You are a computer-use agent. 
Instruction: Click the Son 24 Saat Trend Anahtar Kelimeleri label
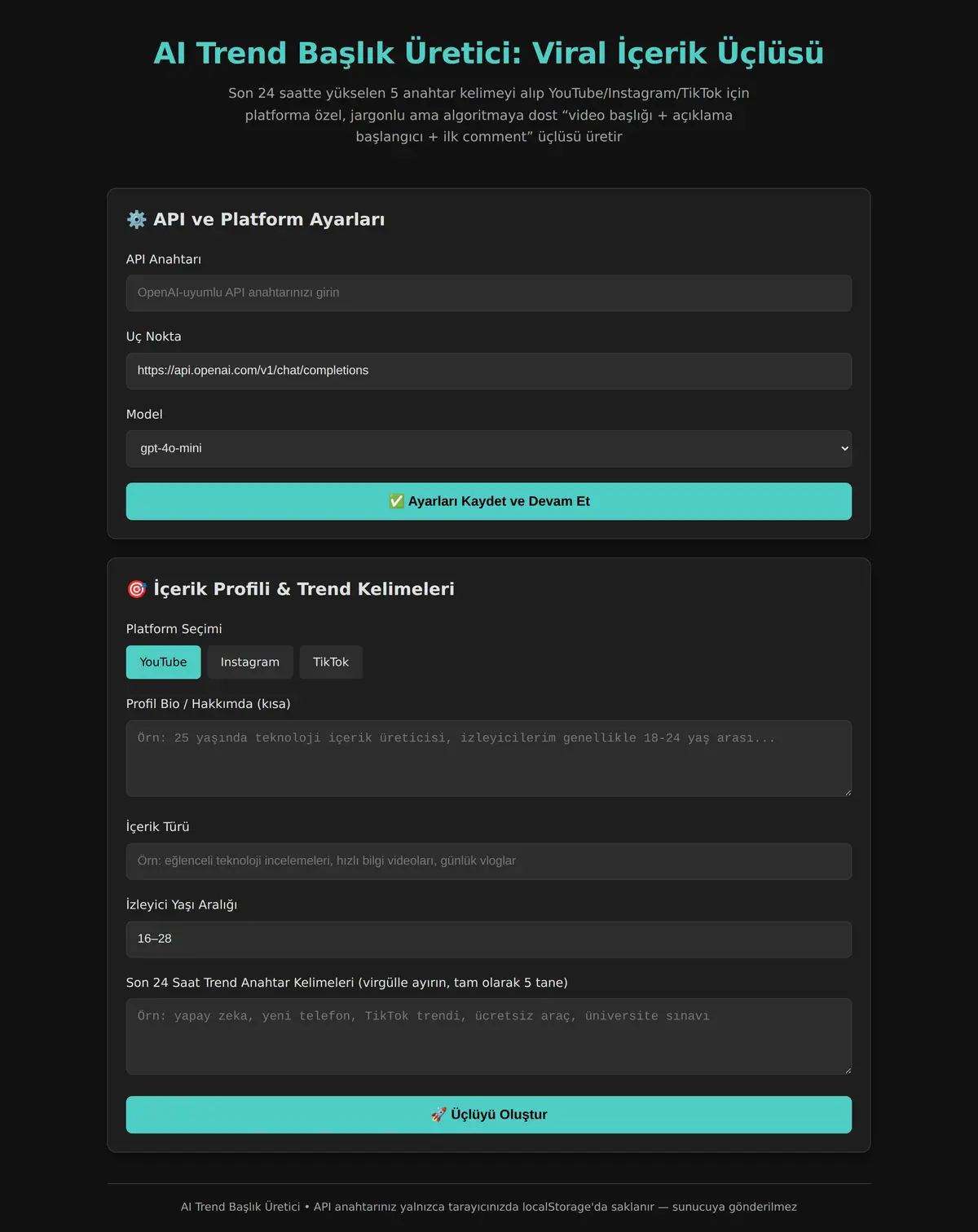click(x=347, y=983)
